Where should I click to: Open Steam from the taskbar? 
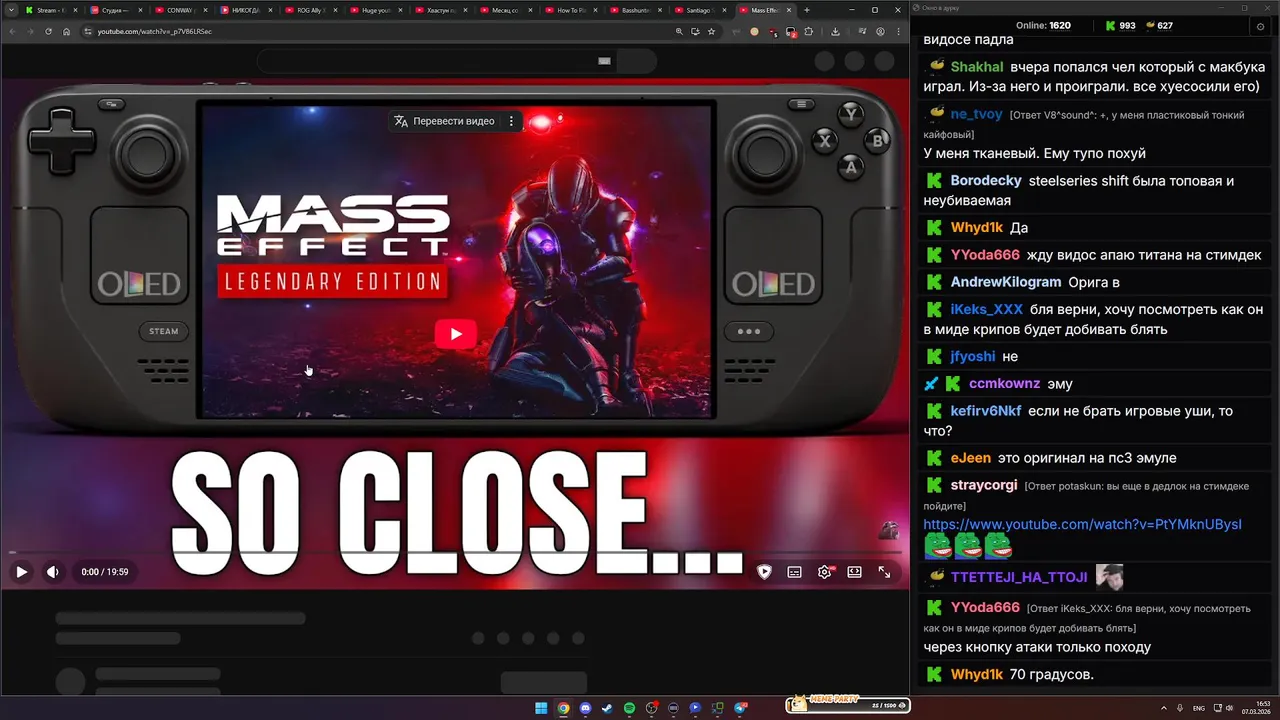(607, 708)
